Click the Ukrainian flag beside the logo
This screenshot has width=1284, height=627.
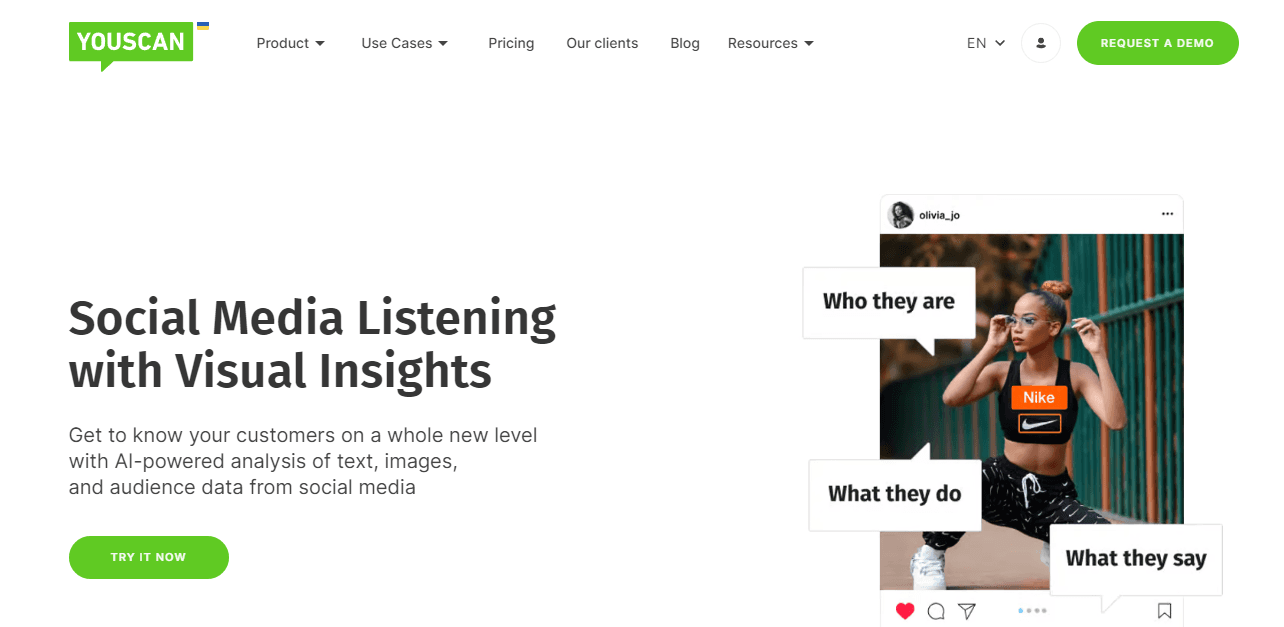pyautogui.click(x=203, y=26)
